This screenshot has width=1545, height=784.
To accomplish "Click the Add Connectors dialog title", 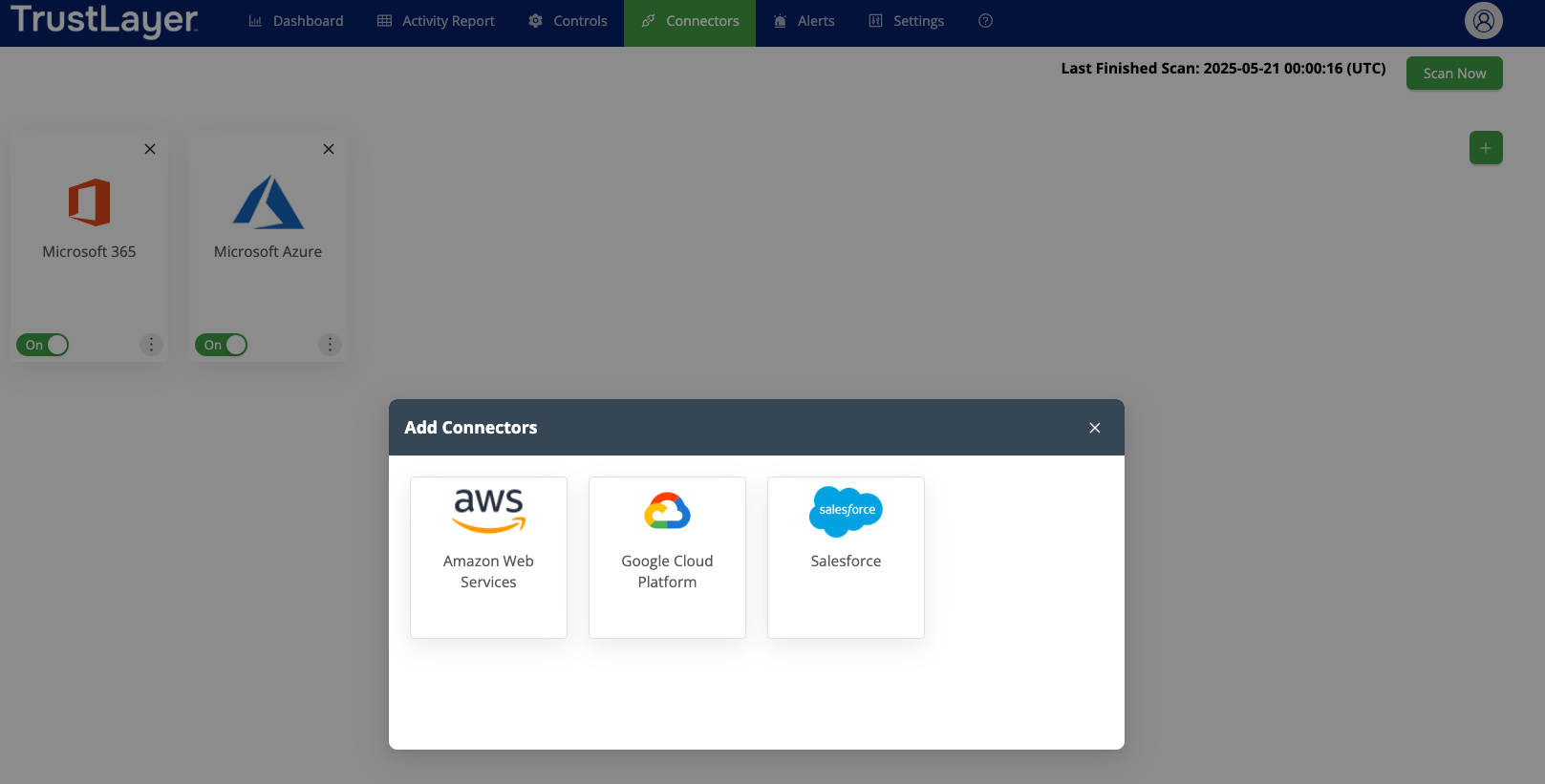I will 471,428.
